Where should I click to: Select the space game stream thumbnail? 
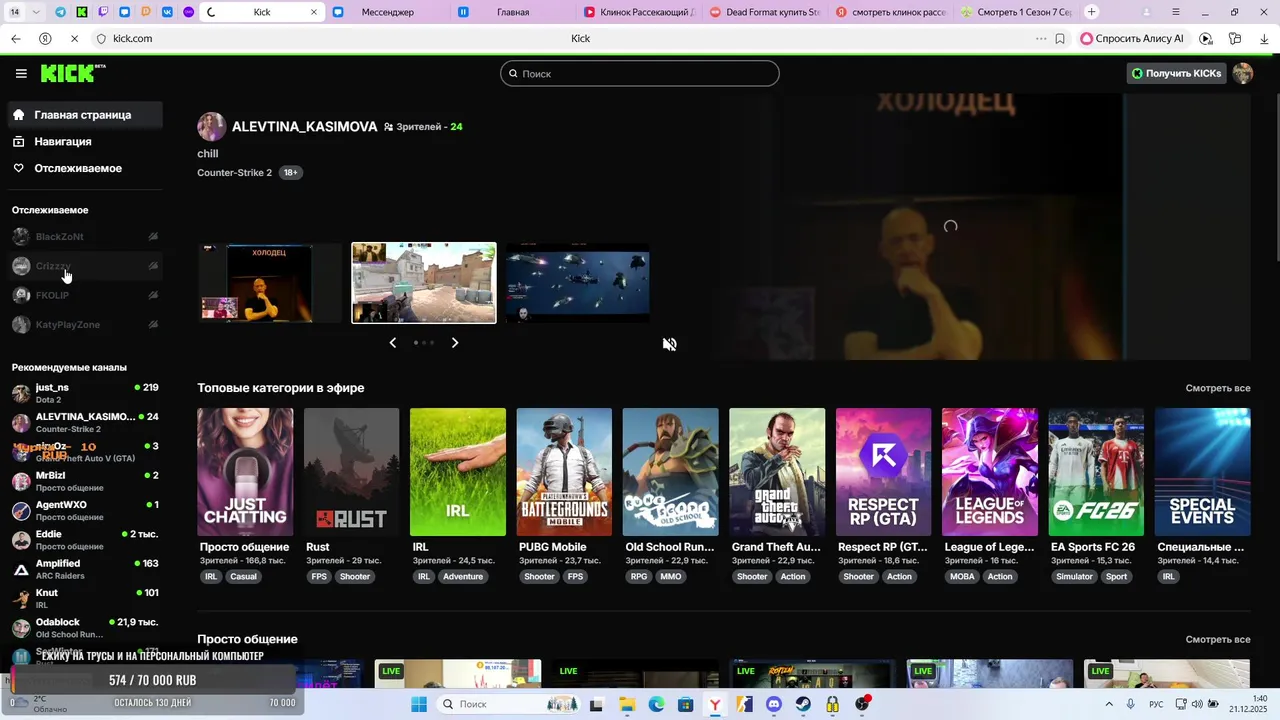pyautogui.click(x=578, y=283)
